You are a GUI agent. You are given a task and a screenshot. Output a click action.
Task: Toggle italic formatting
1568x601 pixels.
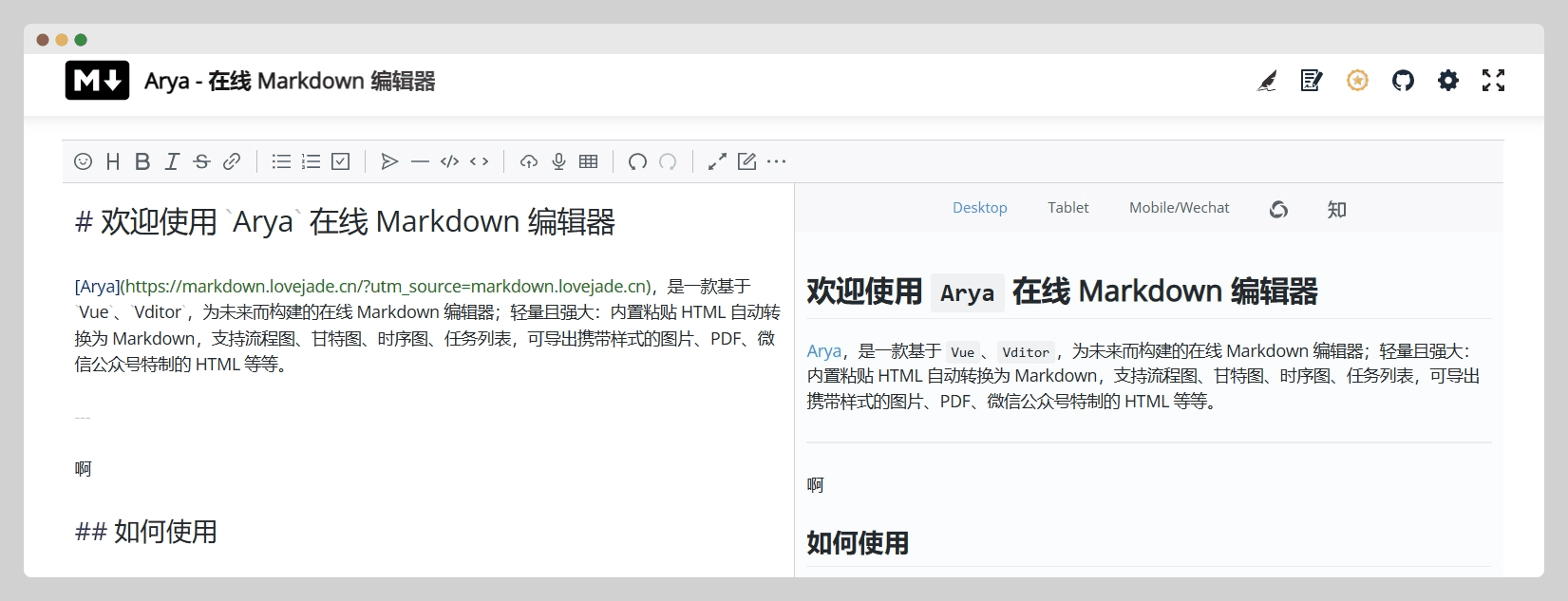click(172, 161)
